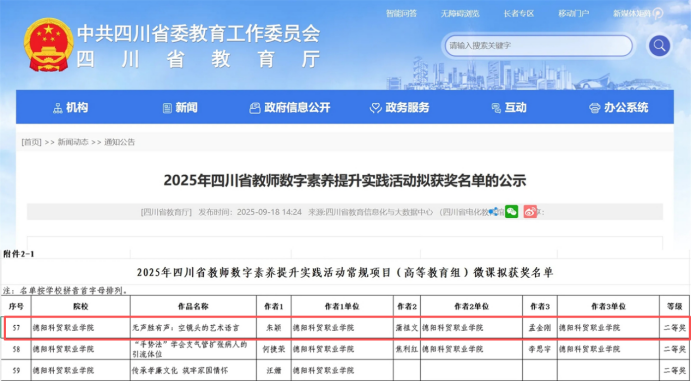The height and width of the screenshot is (382, 692).
Task: Click the 无障碍浏览 link
Action: pyautogui.click(x=460, y=14)
